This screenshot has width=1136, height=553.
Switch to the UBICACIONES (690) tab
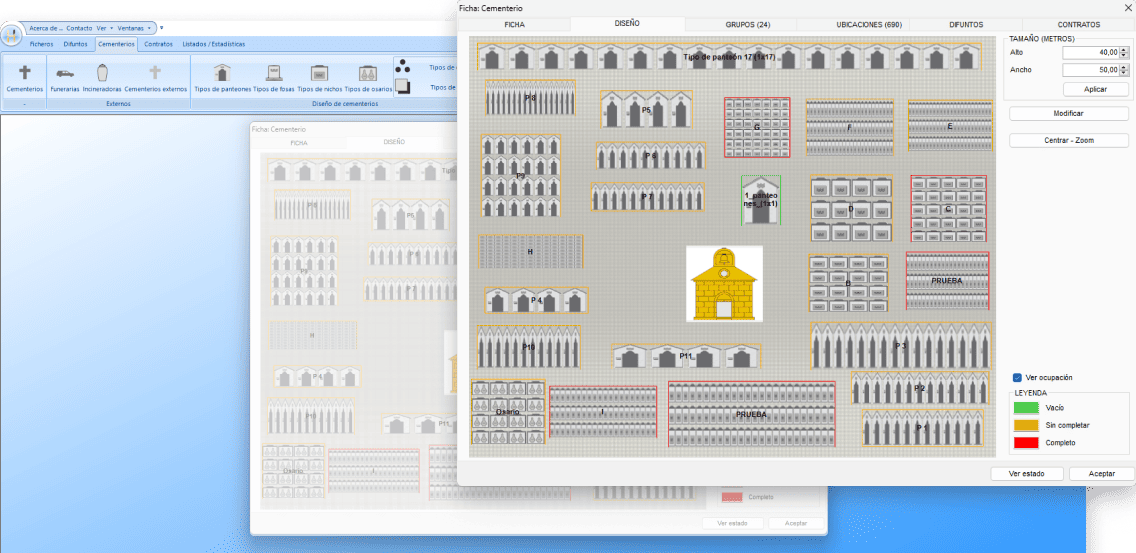pos(869,25)
